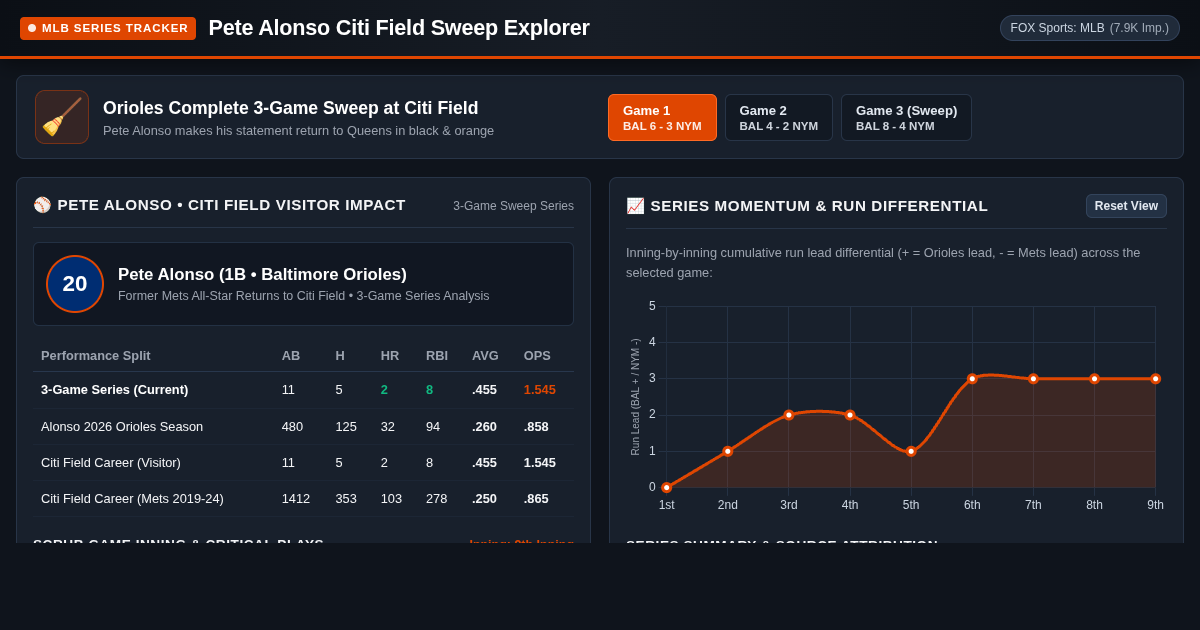Click the 'Pete Alonso (1B • Baltimore Orioles)' name

[x=262, y=274]
